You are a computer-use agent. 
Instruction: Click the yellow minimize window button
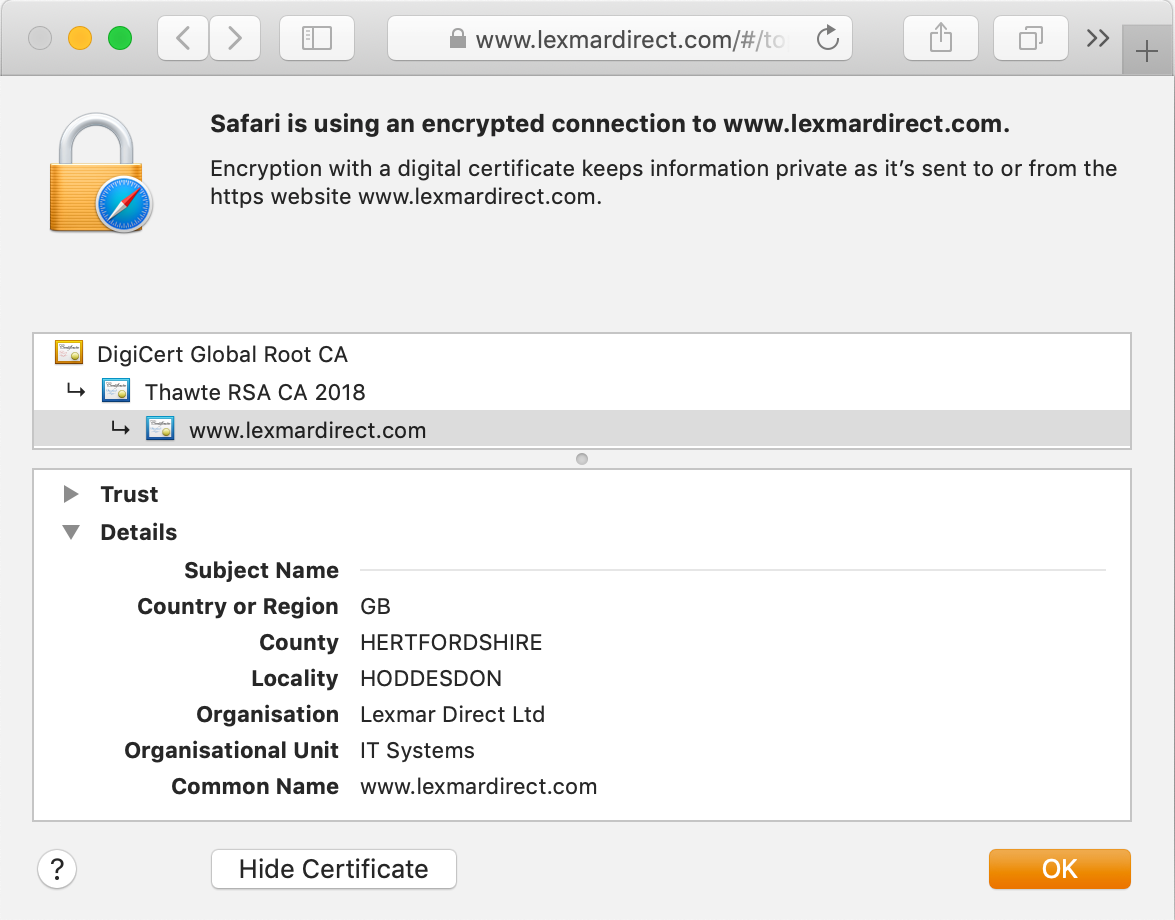[79, 37]
